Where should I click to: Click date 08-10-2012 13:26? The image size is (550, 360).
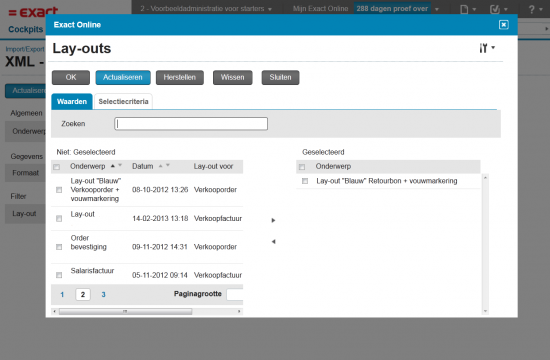tap(160, 190)
